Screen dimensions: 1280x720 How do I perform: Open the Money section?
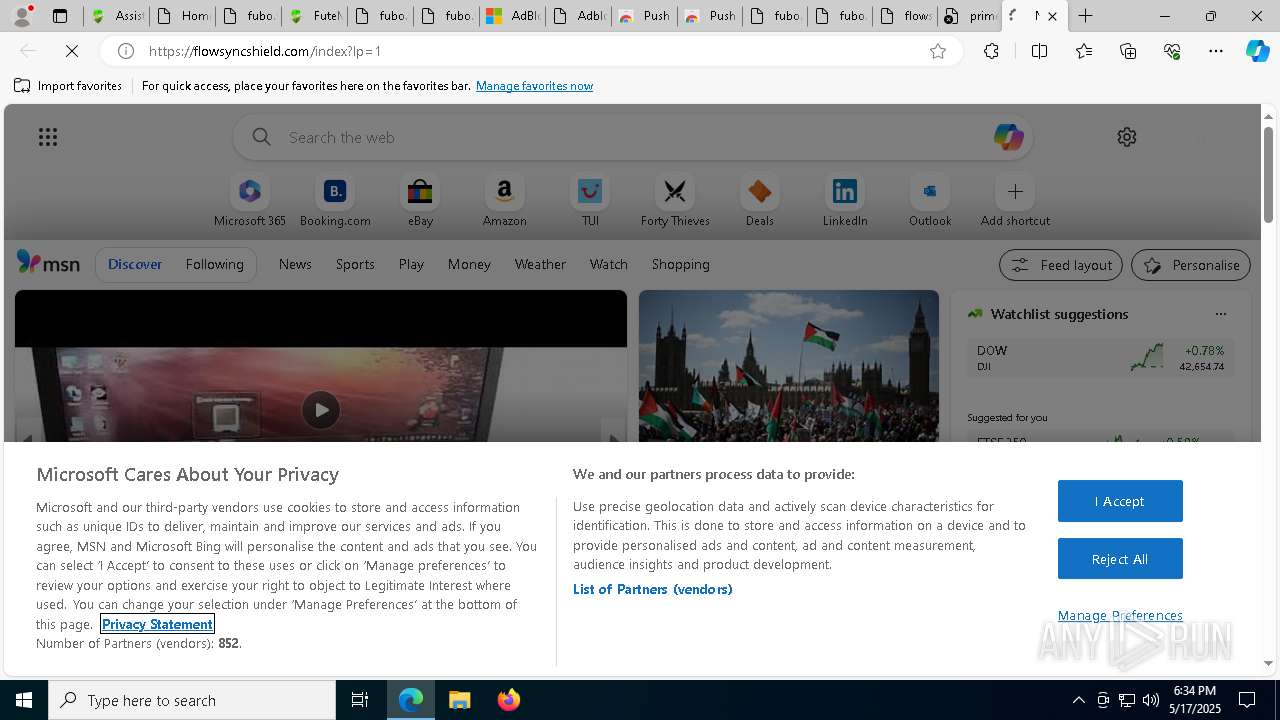click(x=469, y=264)
